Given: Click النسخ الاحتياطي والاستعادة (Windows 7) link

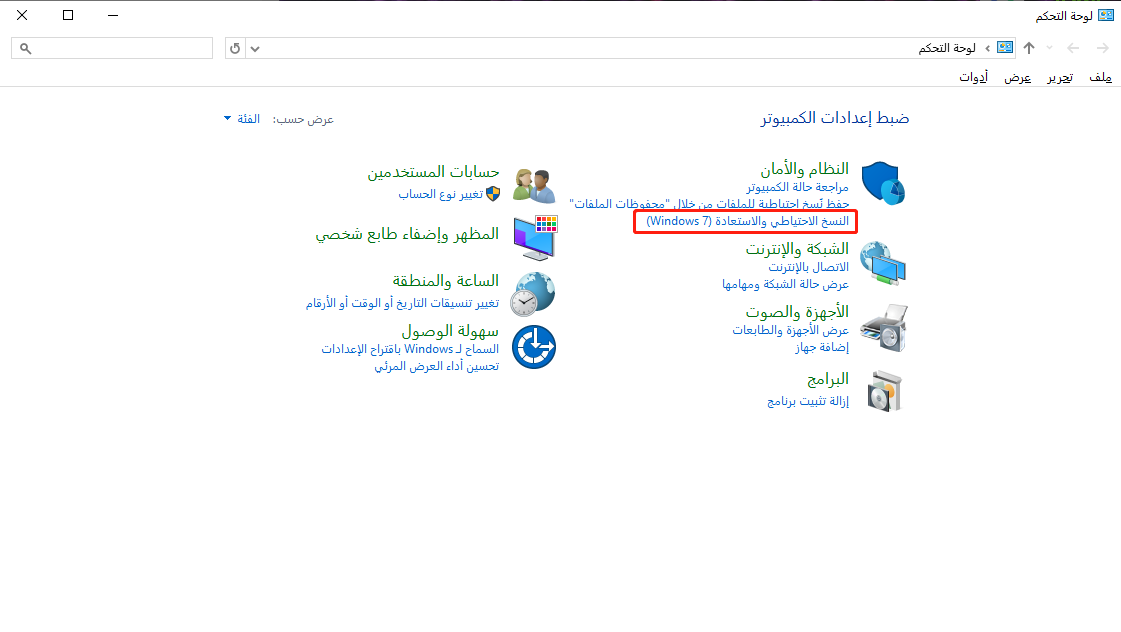Looking at the screenshot, I should (744, 221).
